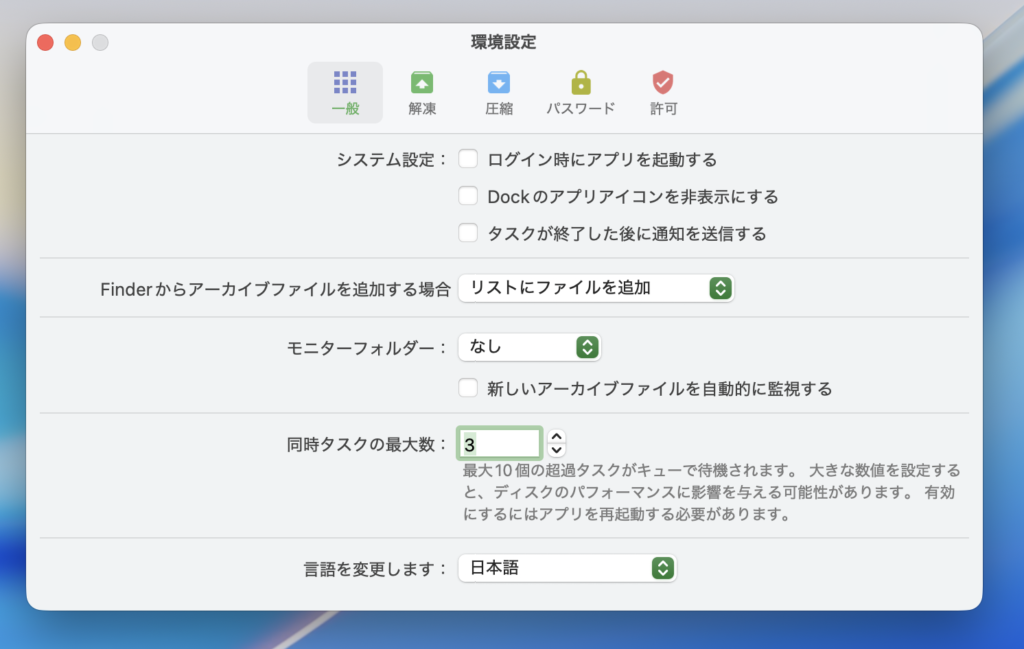Click the パスワード tab text label
The width and height of the screenshot is (1024, 649).
pyautogui.click(x=580, y=108)
